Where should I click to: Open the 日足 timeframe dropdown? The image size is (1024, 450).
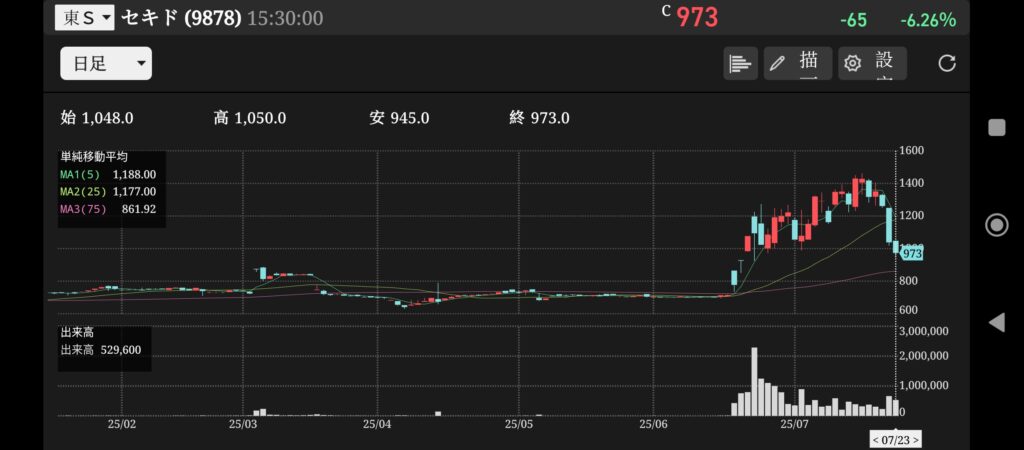click(x=106, y=63)
